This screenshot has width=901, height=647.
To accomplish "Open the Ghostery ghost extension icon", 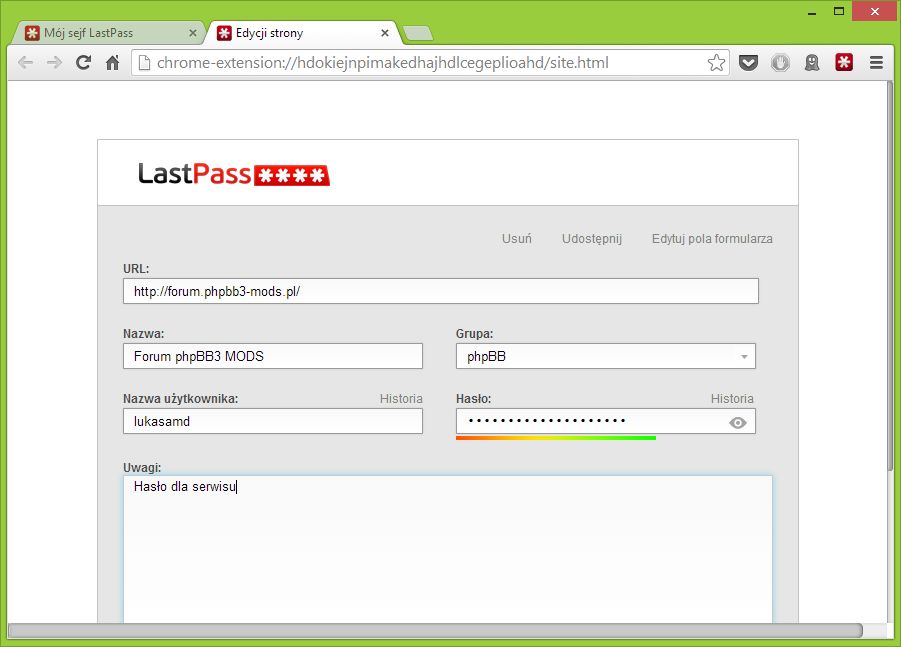I will tap(812, 63).
